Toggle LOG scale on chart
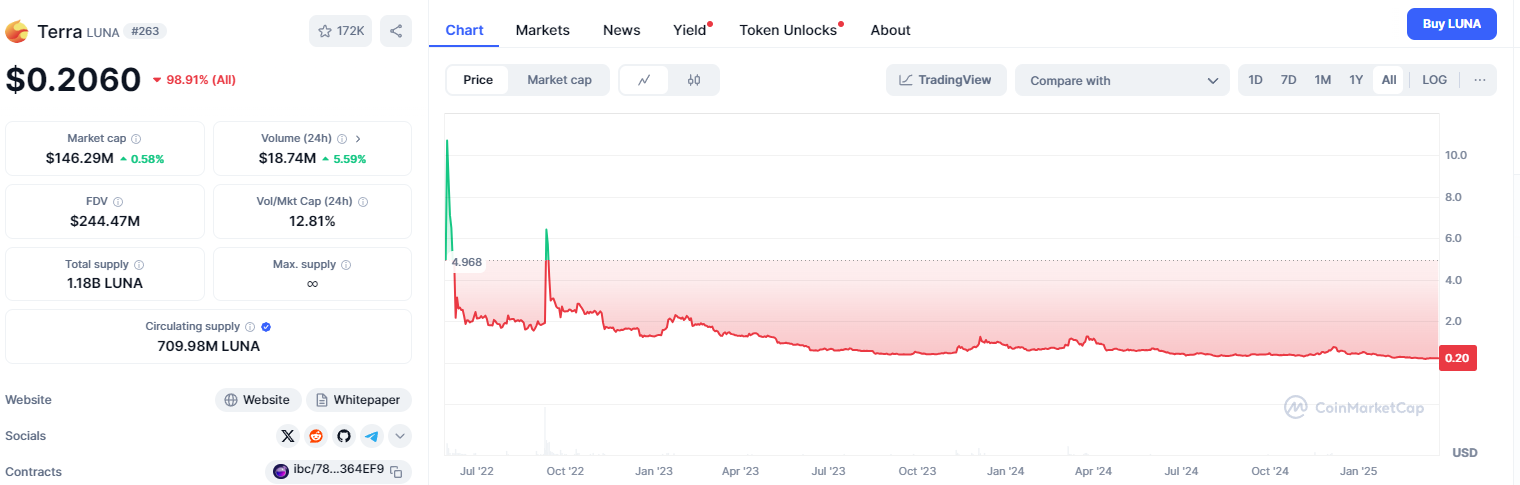Image resolution: width=1520 pixels, height=485 pixels. pyautogui.click(x=1434, y=80)
